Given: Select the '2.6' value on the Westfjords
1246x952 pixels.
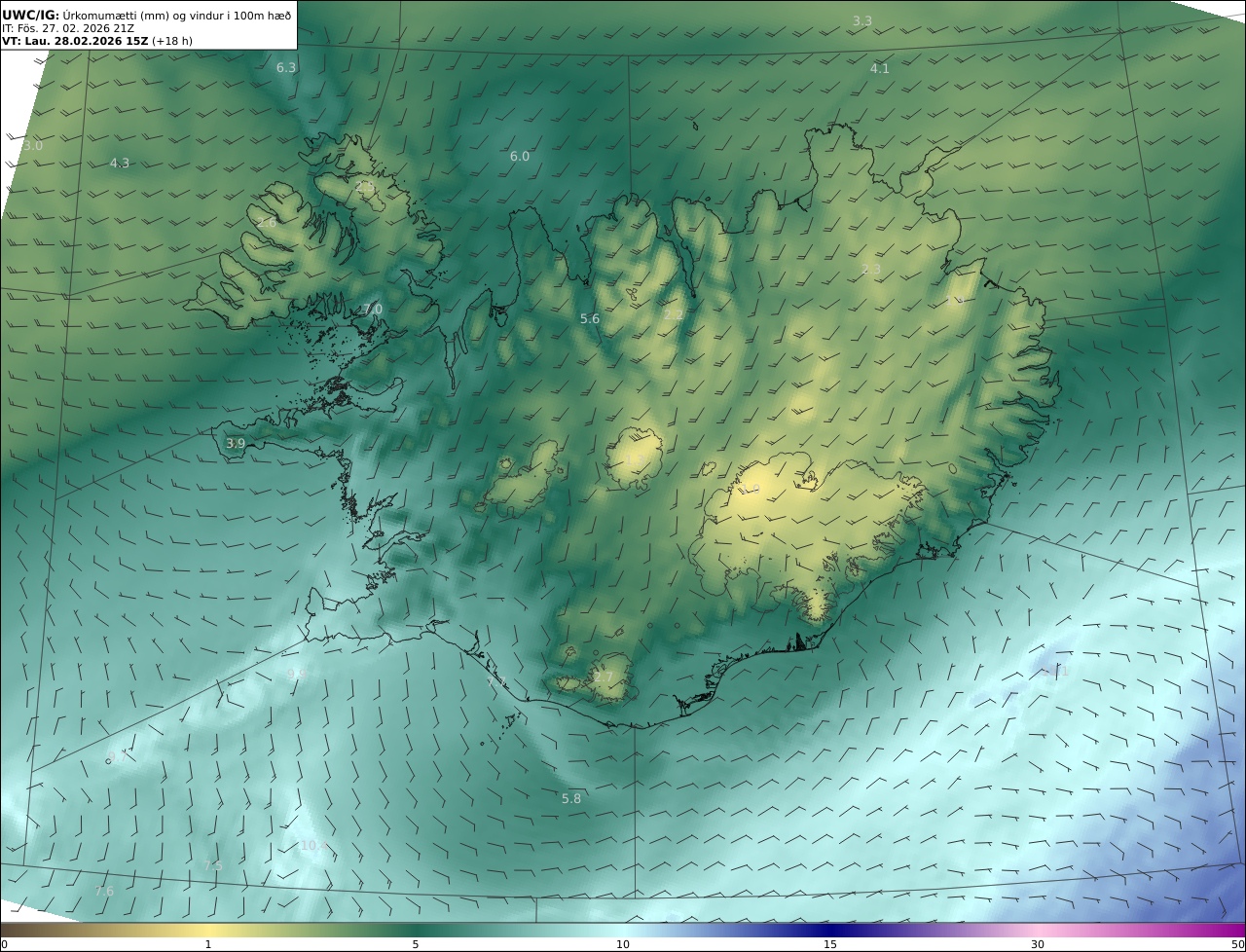Looking at the screenshot, I should point(267,223).
